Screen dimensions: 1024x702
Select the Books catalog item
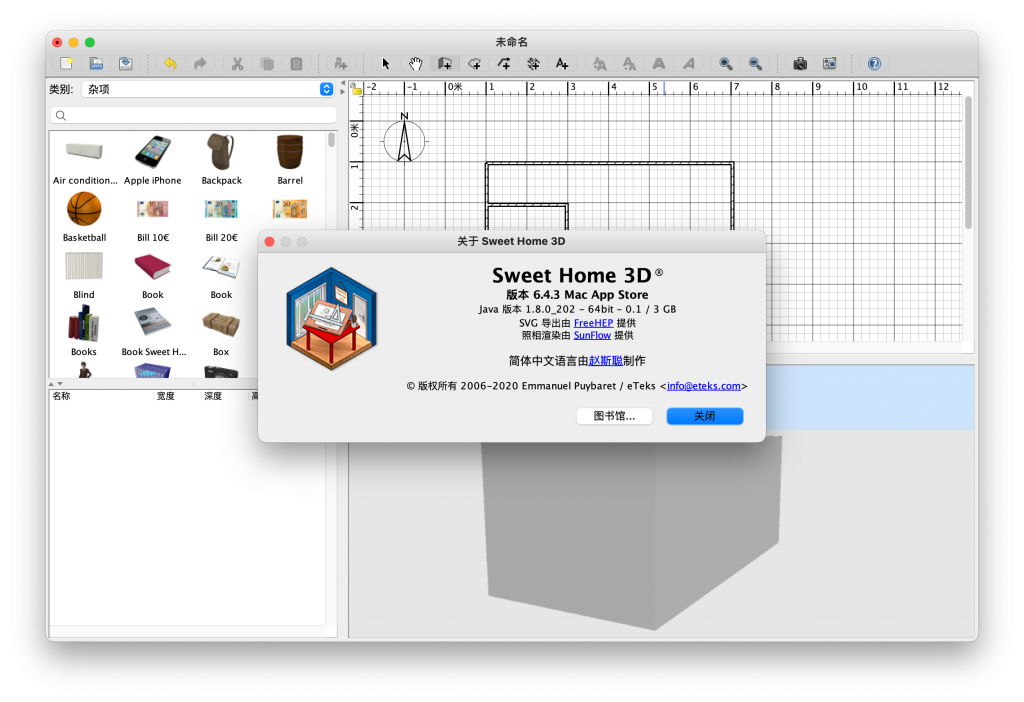click(84, 332)
